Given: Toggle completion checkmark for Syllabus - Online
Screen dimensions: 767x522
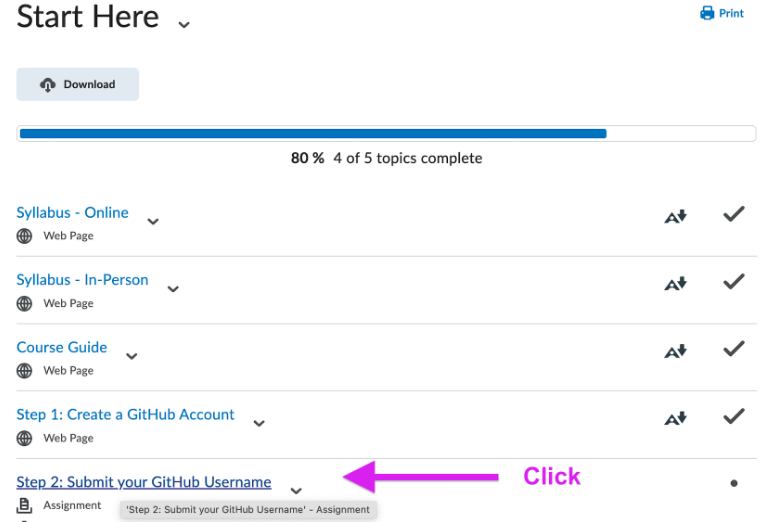Looking at the screenshot, I should pos(734,214).
